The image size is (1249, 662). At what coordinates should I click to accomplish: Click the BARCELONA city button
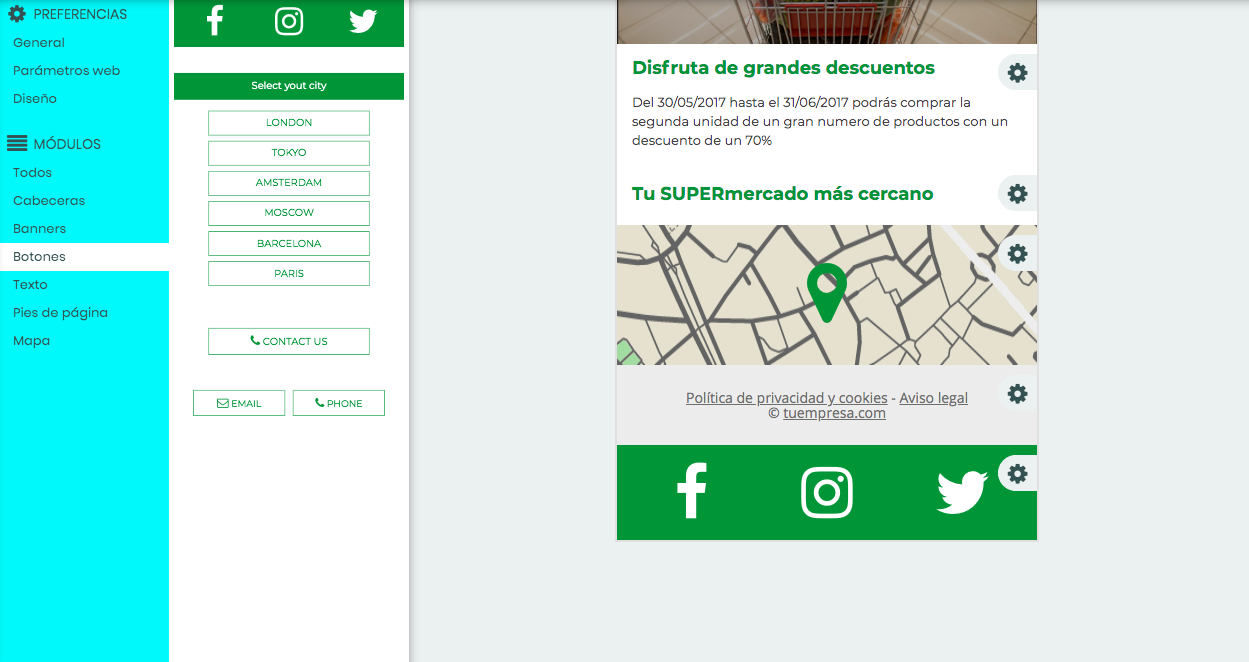point(289,244)
